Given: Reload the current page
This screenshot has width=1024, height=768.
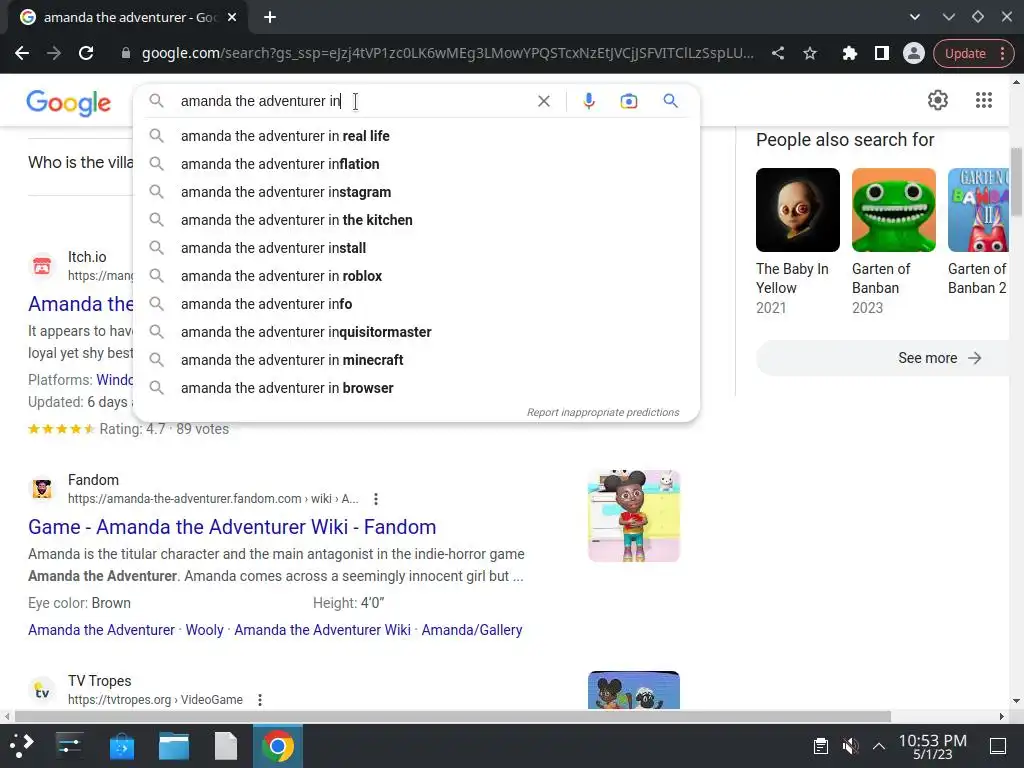Looking at the screenshot, I should [86, 54].
